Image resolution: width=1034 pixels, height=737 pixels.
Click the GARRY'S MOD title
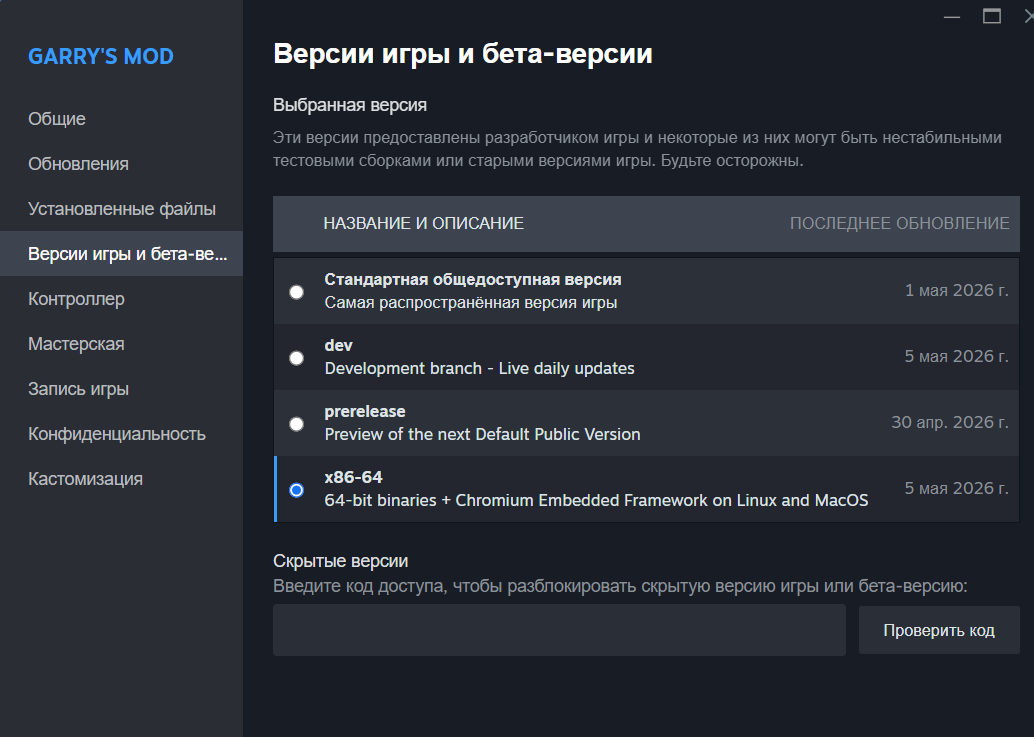pyautogui.click(x=101, y=57)
